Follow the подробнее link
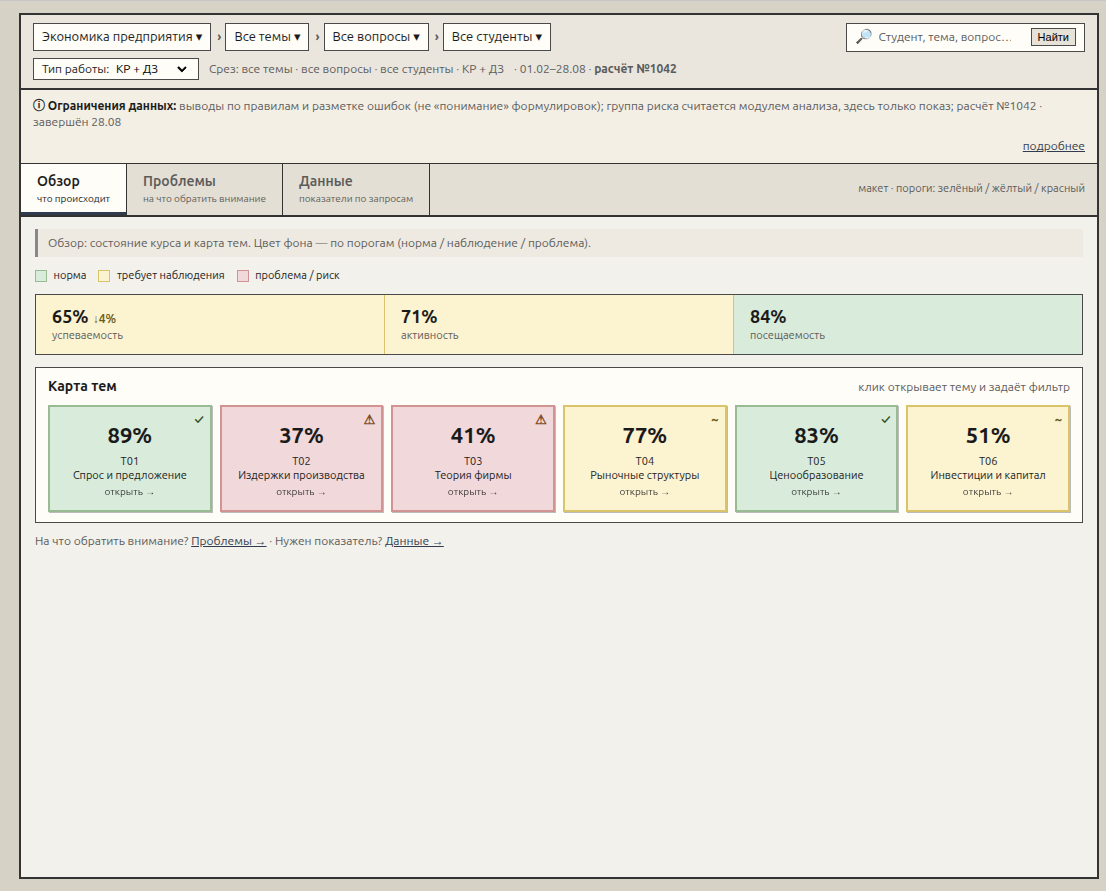The height and width of the screenshot is (891, 1106). (x=1053, y=145)
